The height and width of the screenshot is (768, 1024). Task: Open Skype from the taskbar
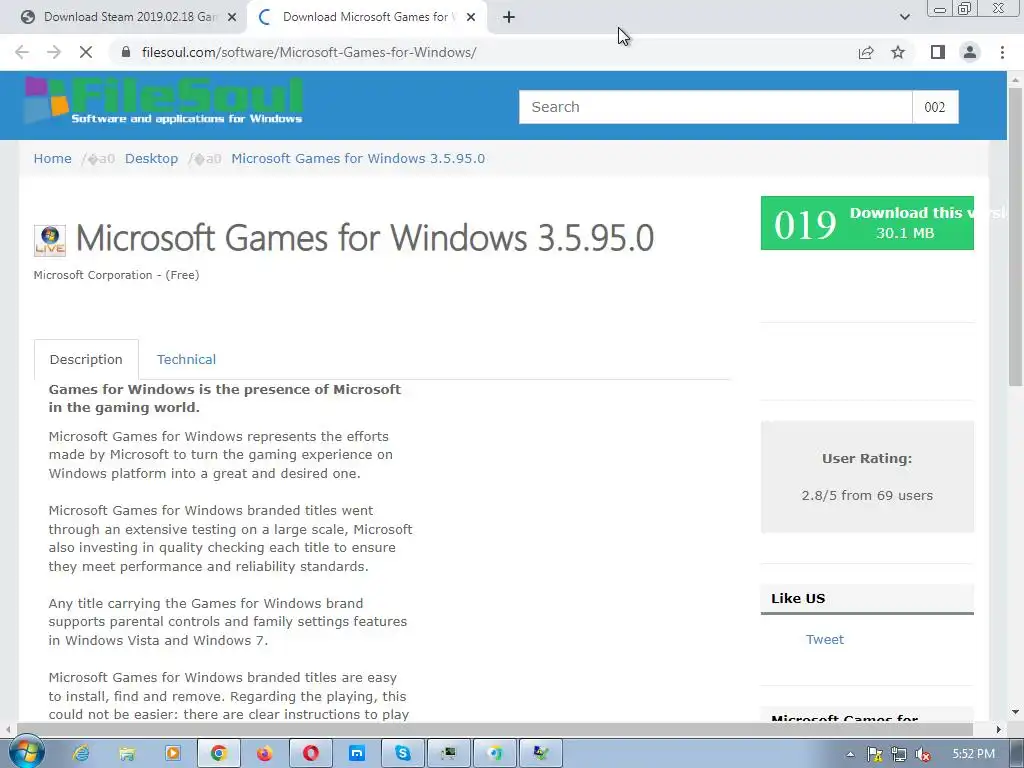point(403,753)
